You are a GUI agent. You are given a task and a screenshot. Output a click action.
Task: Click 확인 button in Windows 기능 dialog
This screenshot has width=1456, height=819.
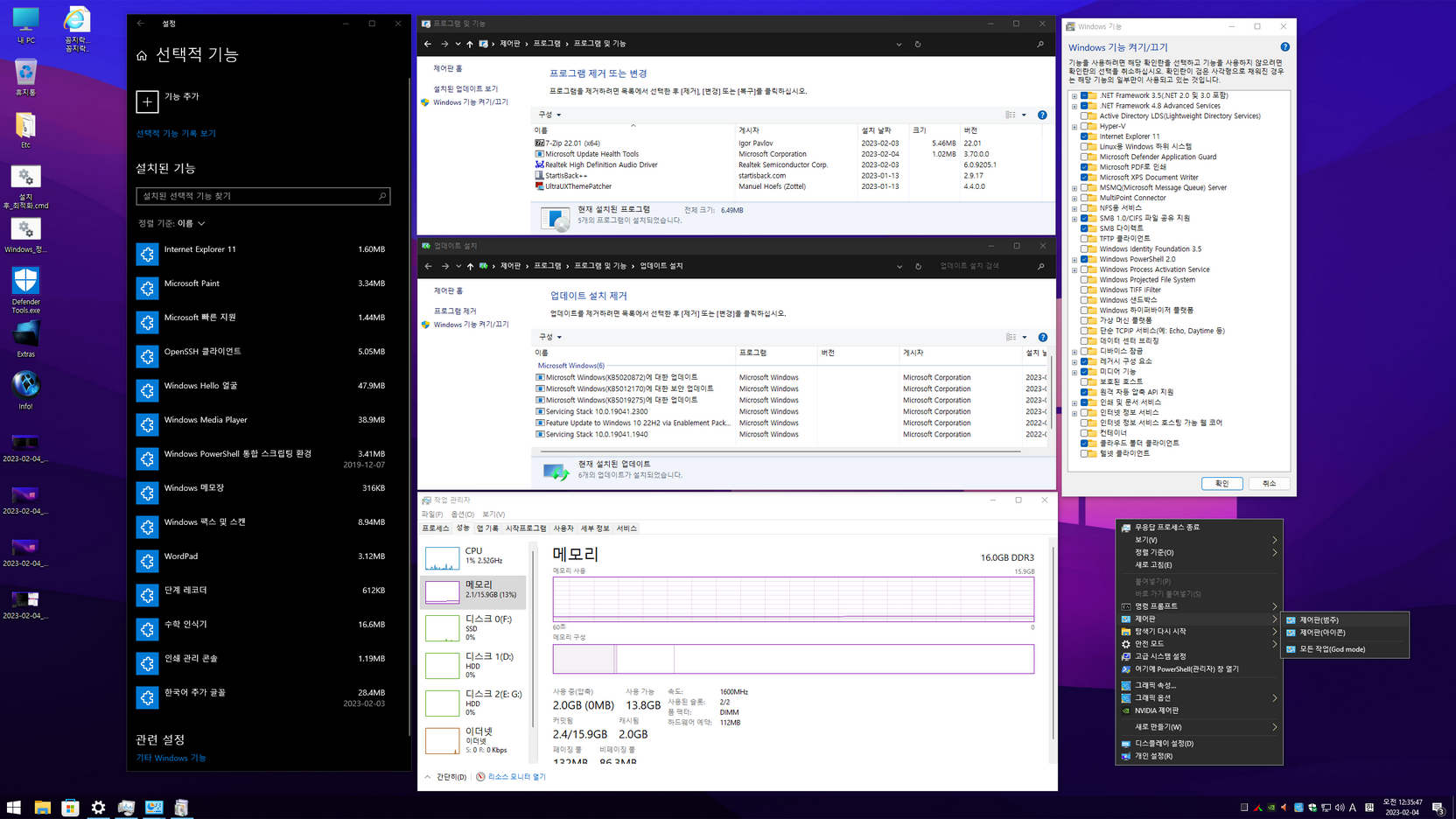point(1221,484)
